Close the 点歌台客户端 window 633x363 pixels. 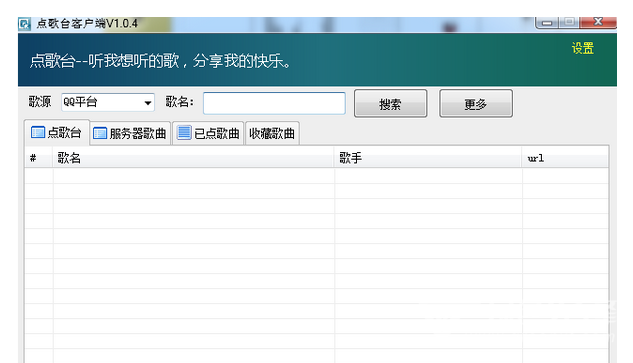(x=598, y=22)
